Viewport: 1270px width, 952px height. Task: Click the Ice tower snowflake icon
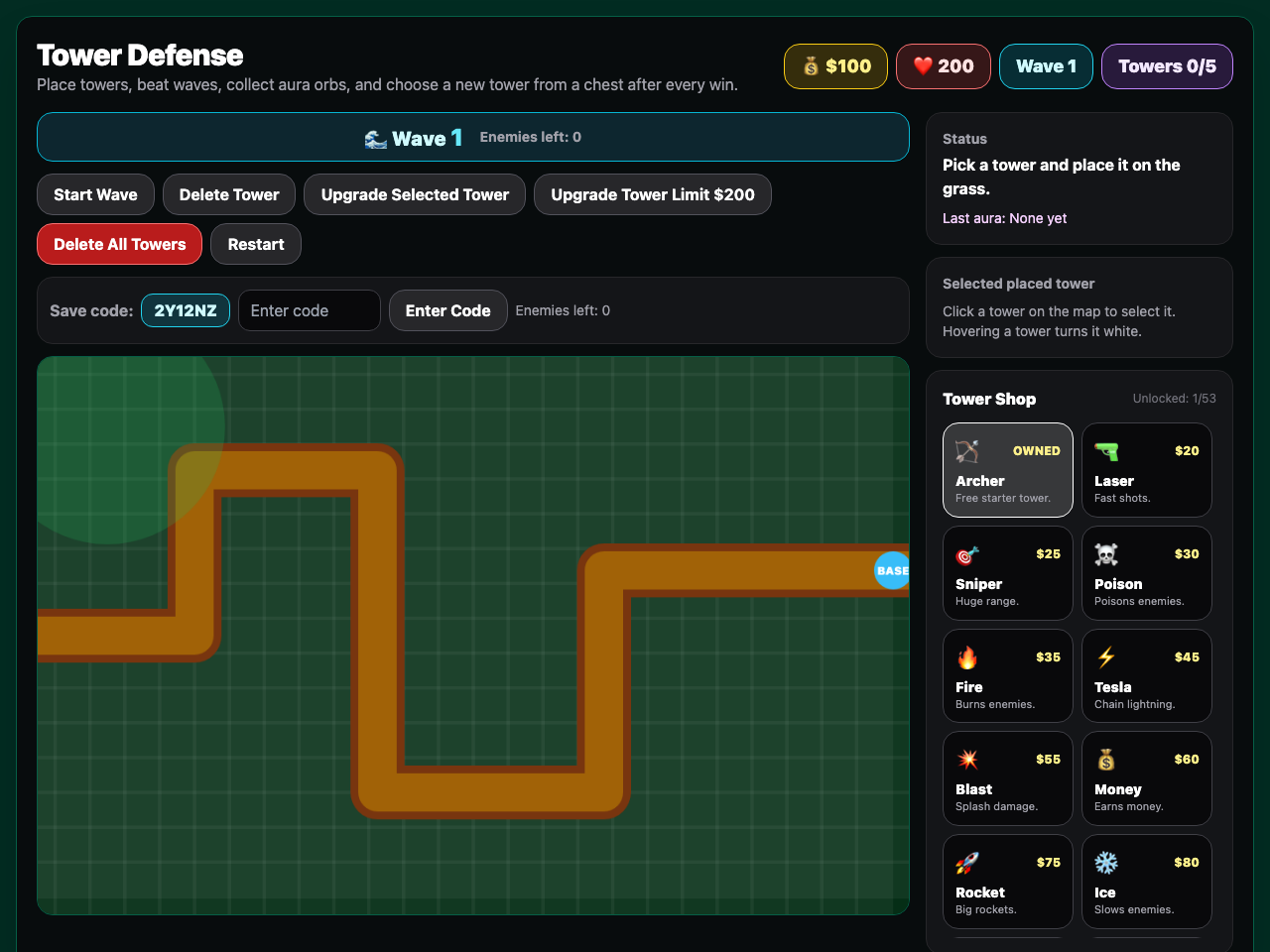1106,863
